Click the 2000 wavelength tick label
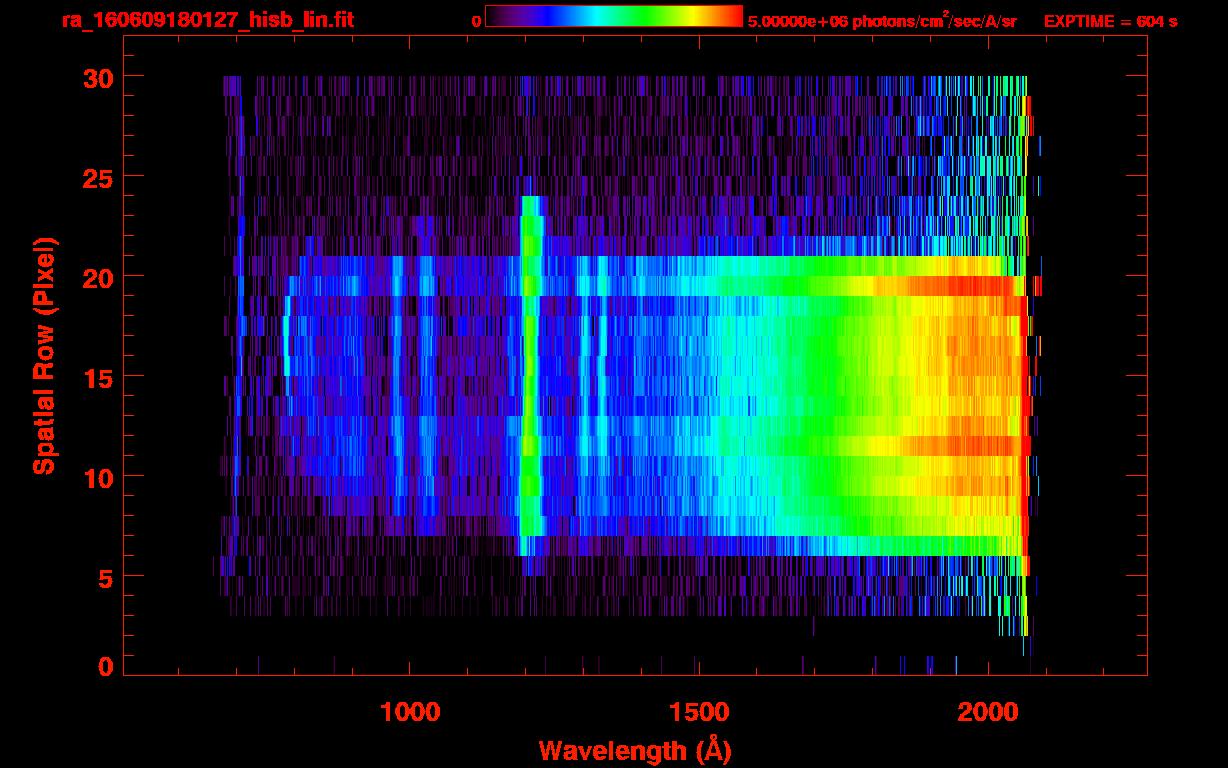 pyautogui.click(x=988, y=711)
